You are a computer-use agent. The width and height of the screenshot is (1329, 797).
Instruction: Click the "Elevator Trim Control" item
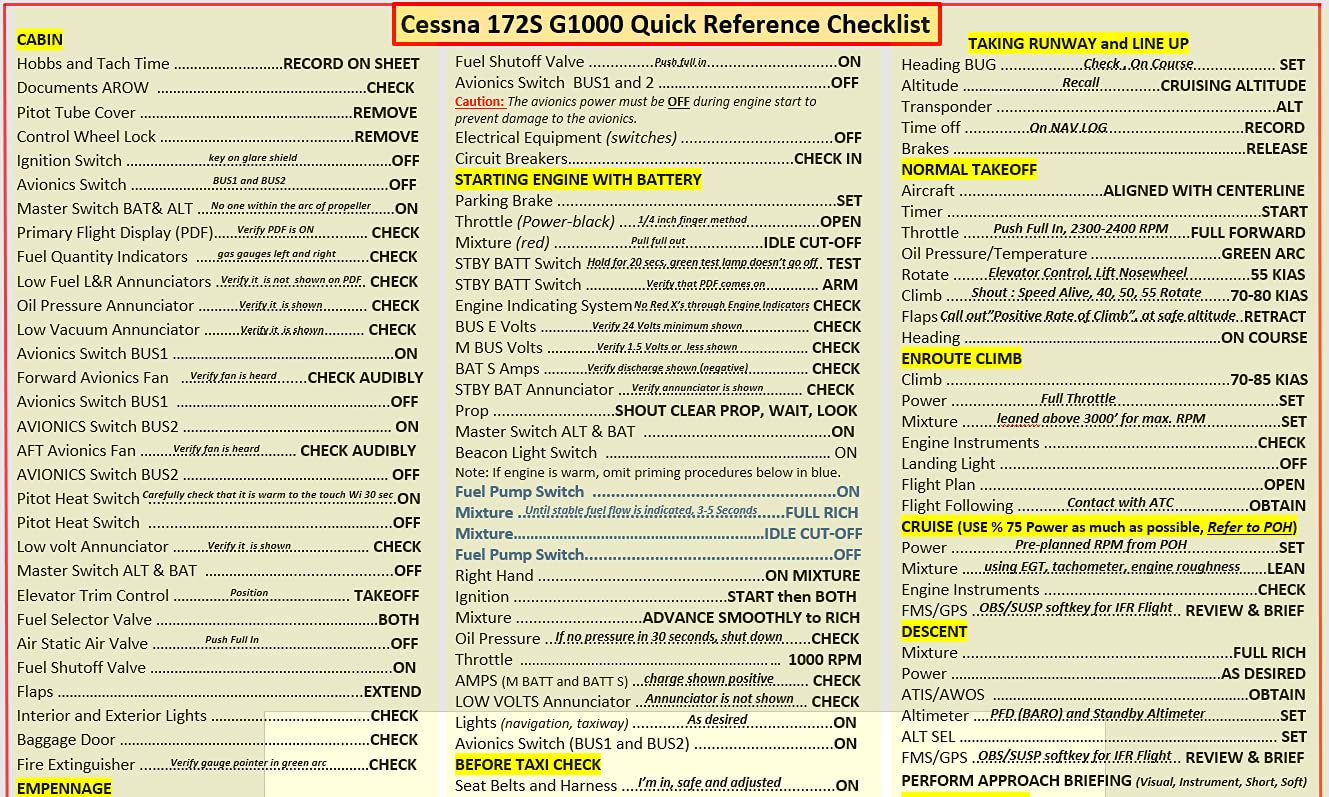(218, 596)
